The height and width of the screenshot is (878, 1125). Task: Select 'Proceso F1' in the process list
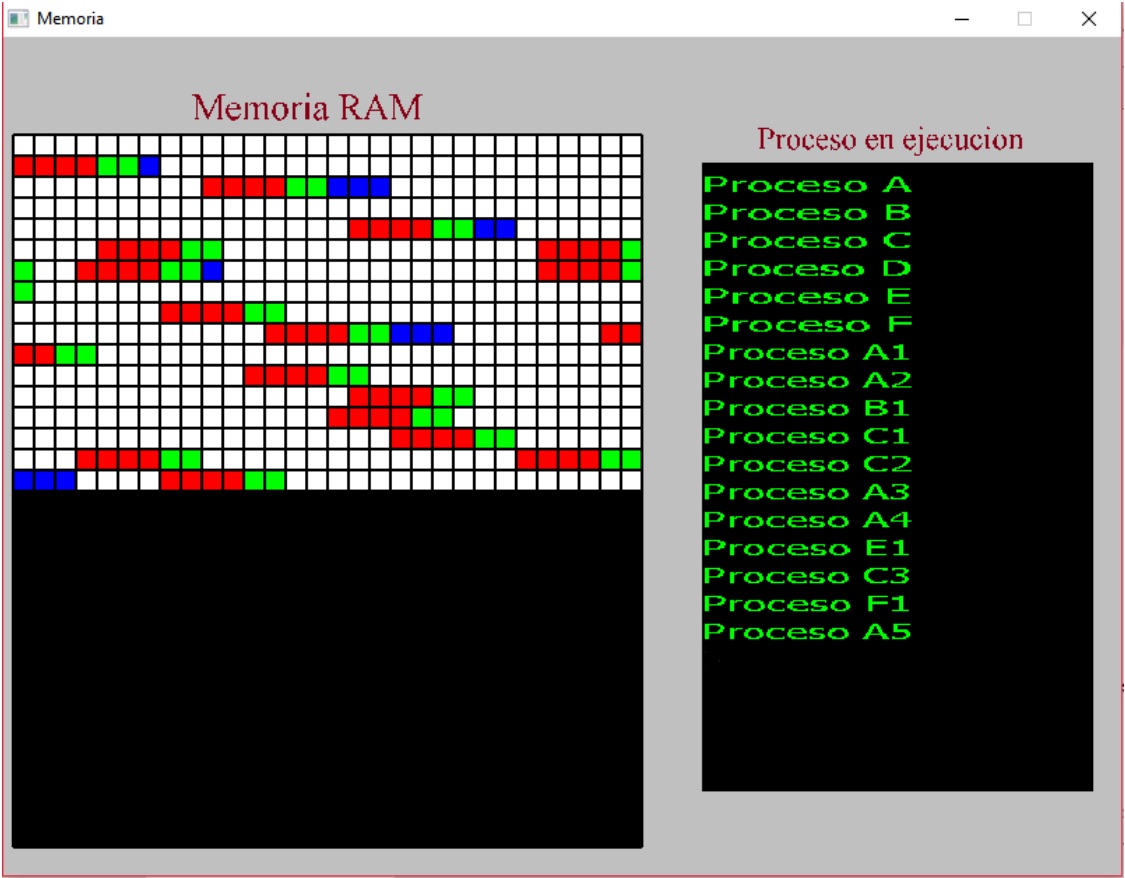point(807,604)
